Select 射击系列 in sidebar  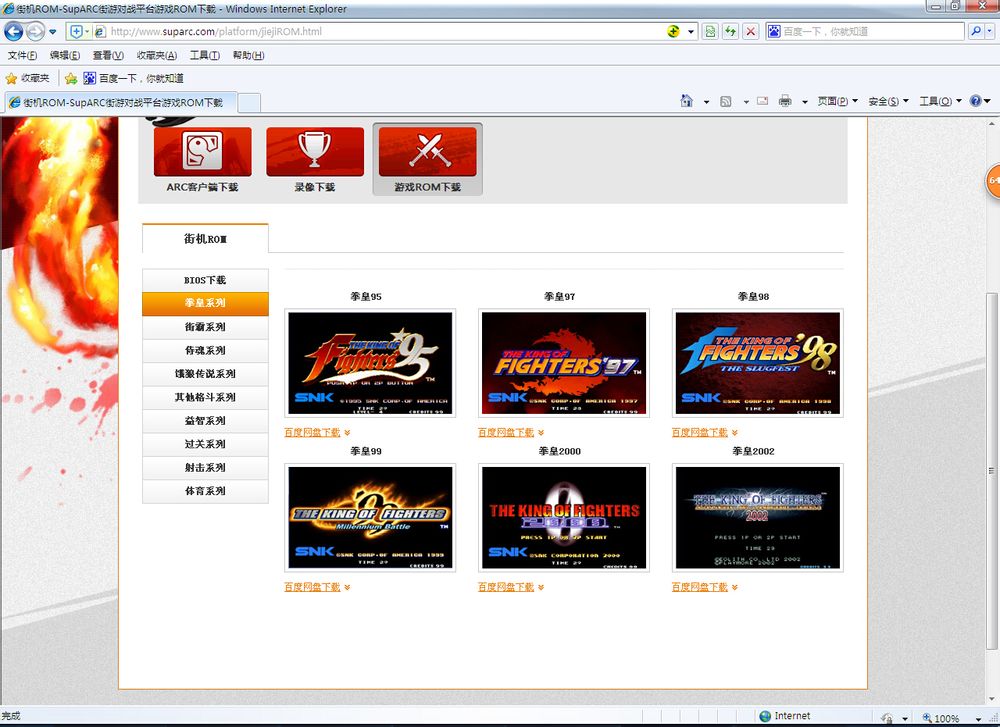pyautogui.click(x=205, y=467)
